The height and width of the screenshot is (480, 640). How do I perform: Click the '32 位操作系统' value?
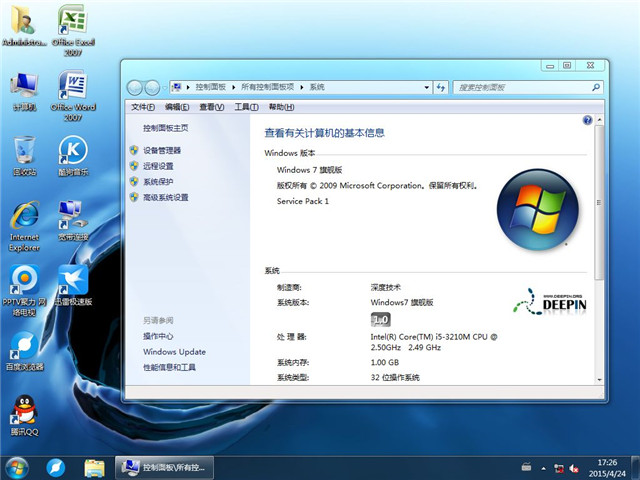coord(395,378)
